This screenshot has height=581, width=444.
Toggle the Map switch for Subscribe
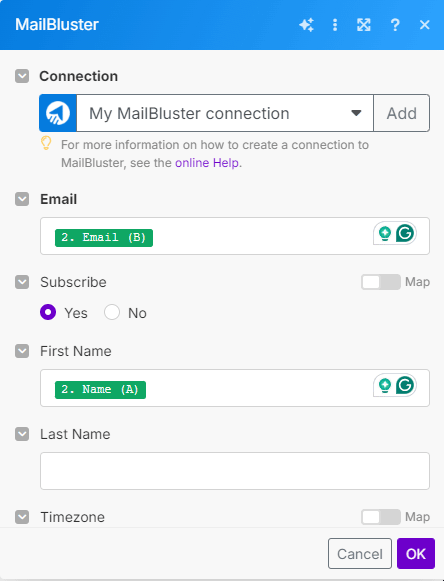(381, 282)
